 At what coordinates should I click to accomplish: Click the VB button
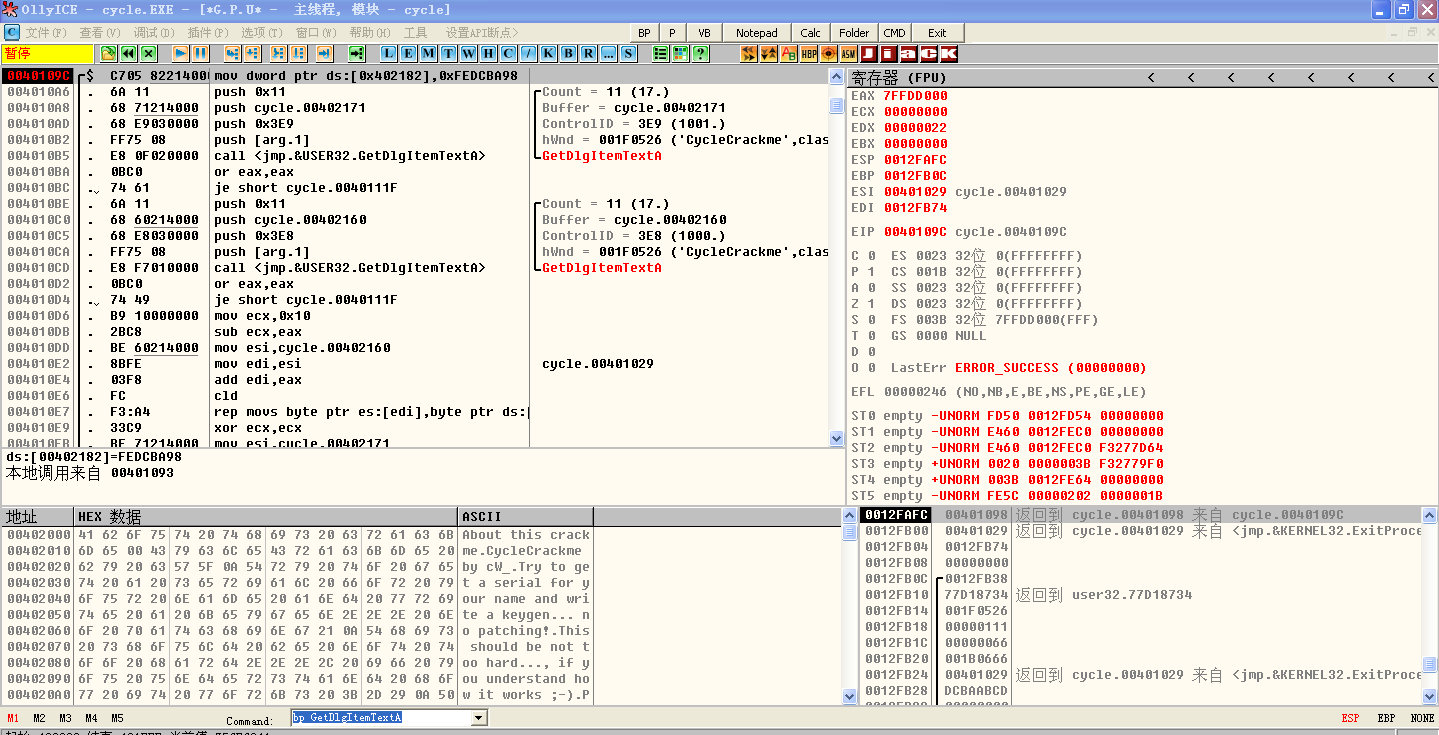click(x=704, y=33)
